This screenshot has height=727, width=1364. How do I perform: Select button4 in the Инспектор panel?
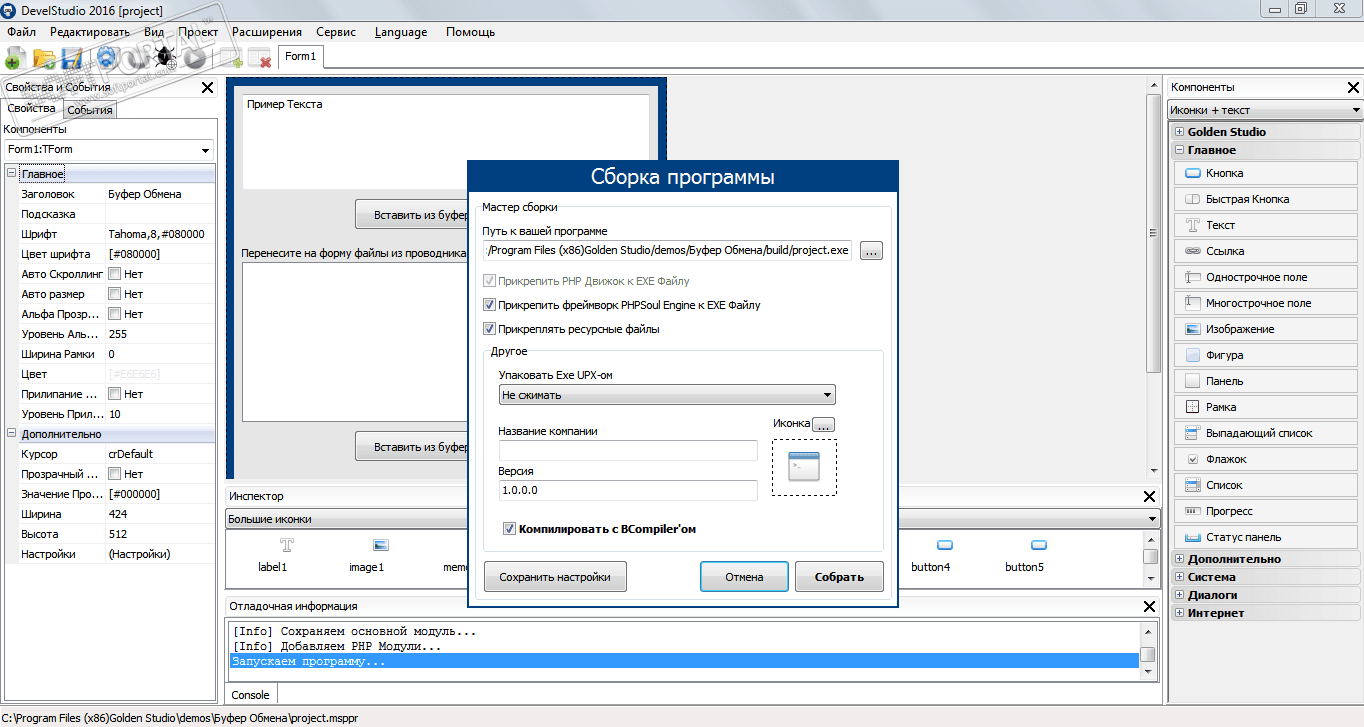point(930,555)
